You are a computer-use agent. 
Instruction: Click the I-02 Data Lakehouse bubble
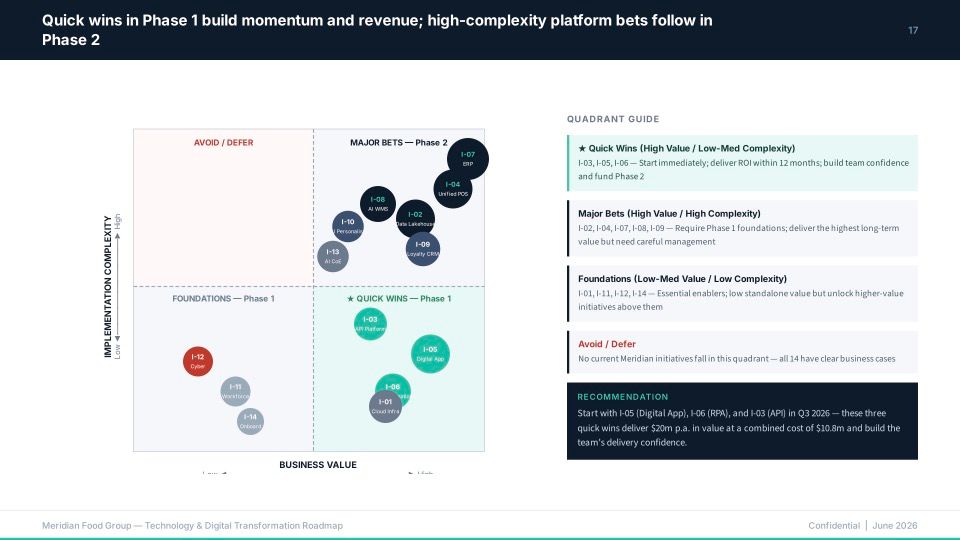pyautogui.click(x=415, y=219)
